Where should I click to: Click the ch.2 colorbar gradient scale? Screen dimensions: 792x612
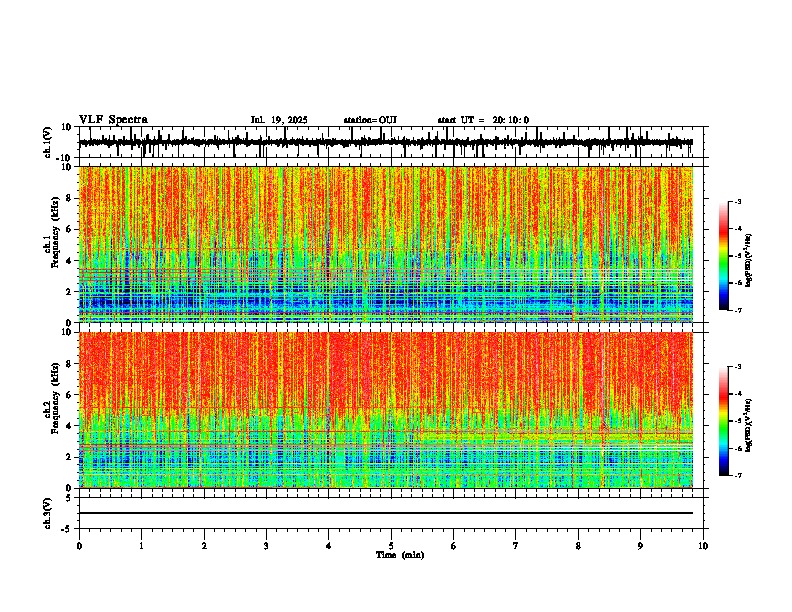click(x=724, y=421)
